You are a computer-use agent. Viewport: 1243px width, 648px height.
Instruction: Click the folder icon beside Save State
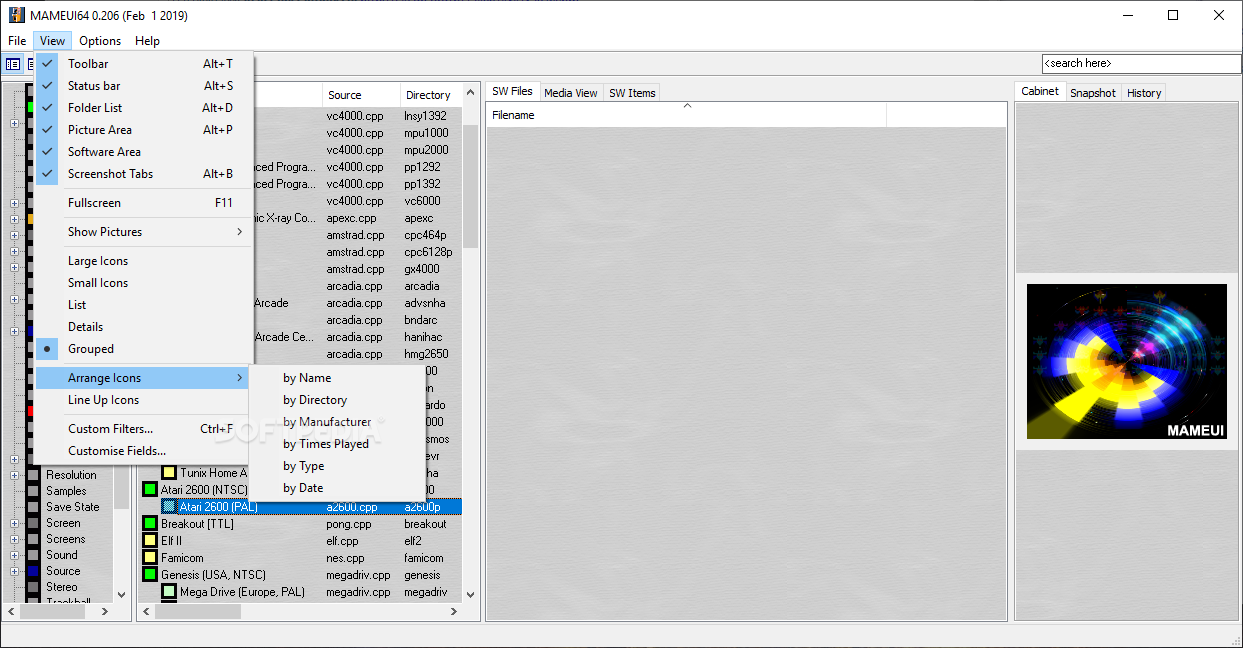[33, 507]
